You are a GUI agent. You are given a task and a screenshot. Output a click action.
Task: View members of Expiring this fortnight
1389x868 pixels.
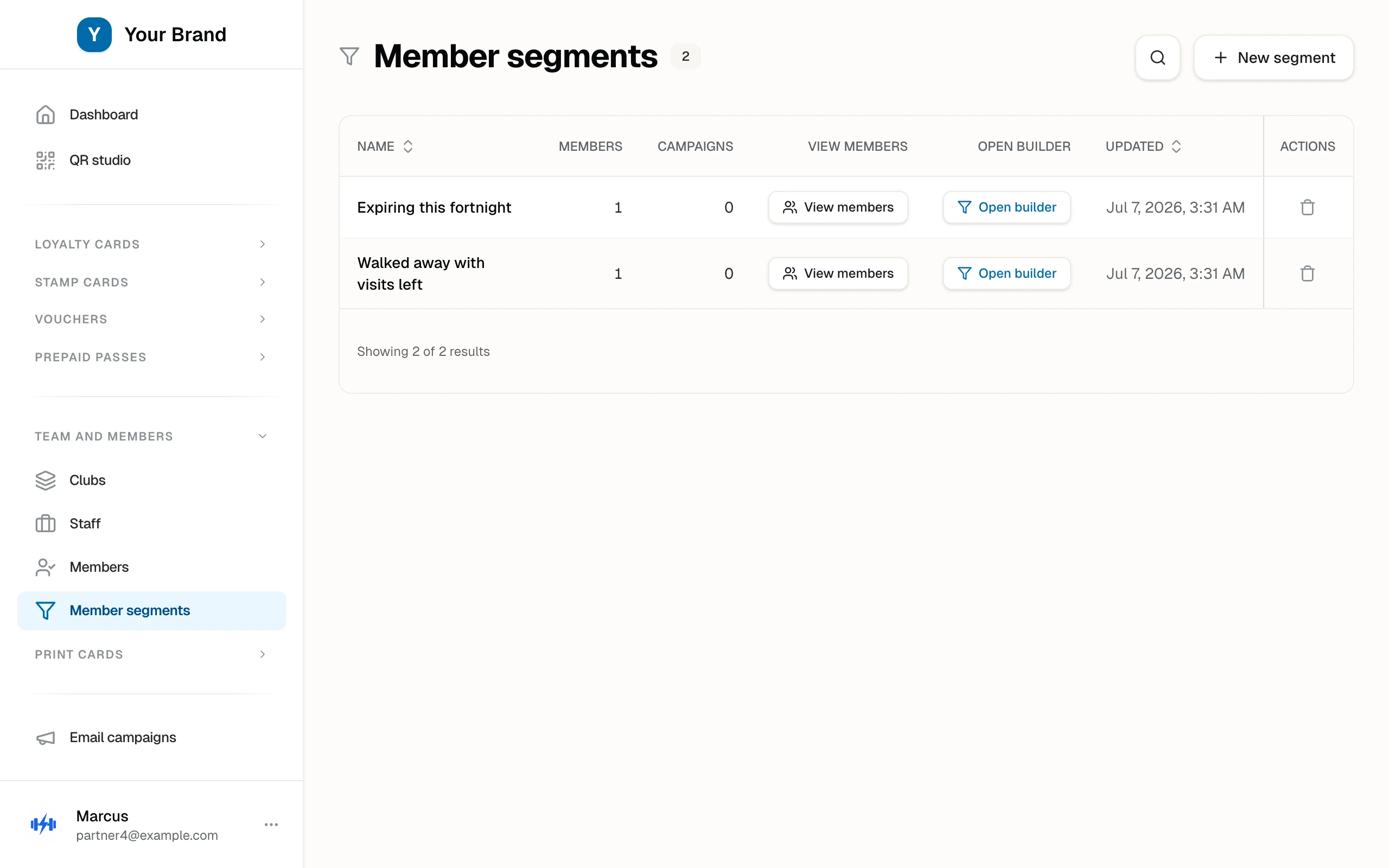[837, 207]
